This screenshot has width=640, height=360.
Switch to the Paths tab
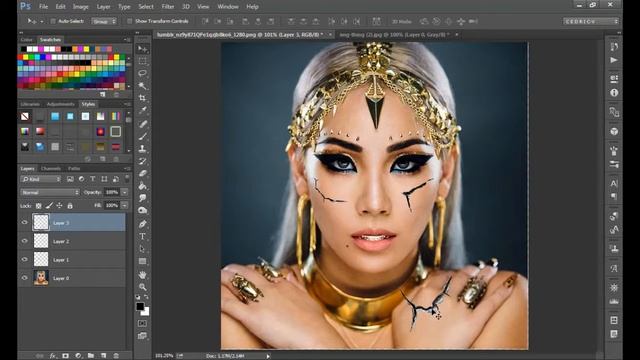74,169
